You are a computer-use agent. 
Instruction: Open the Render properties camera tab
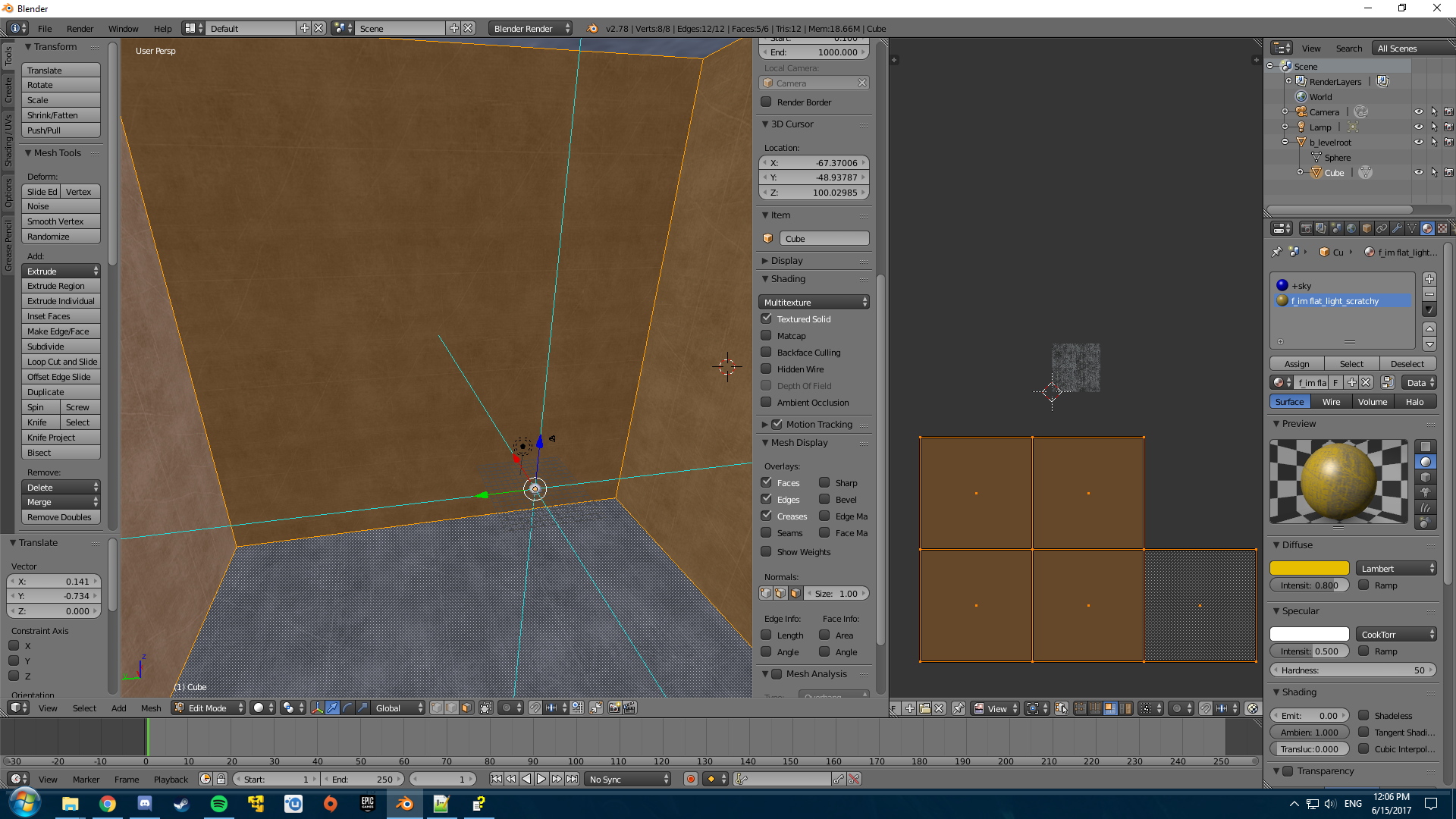click(x=1306, y=228)
